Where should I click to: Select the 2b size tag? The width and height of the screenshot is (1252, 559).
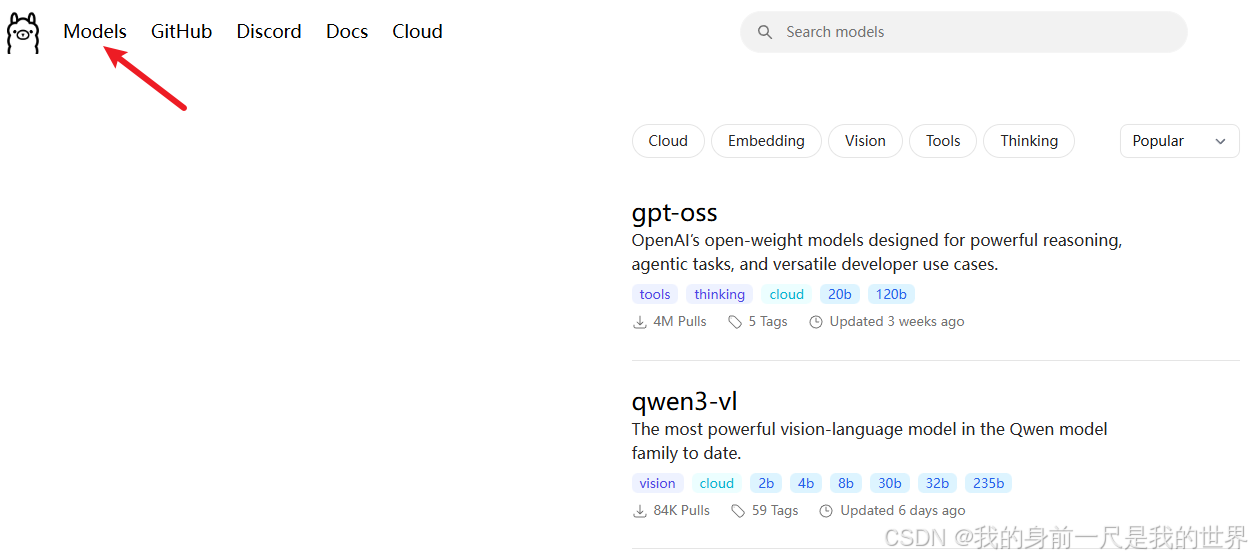point(766,483)
